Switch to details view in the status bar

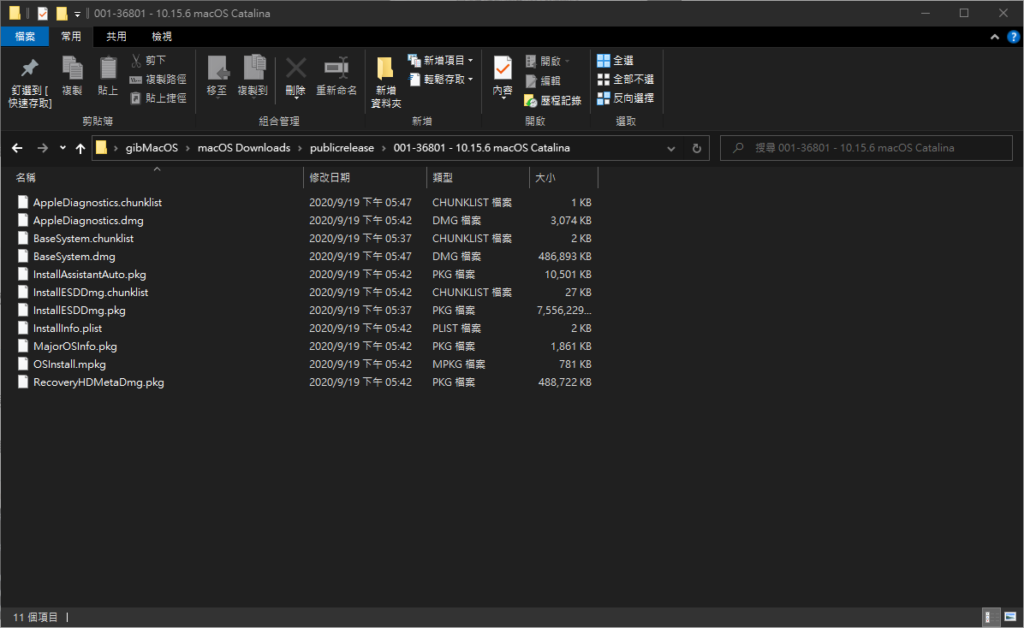pyautogui.click(x=989, y=617)
